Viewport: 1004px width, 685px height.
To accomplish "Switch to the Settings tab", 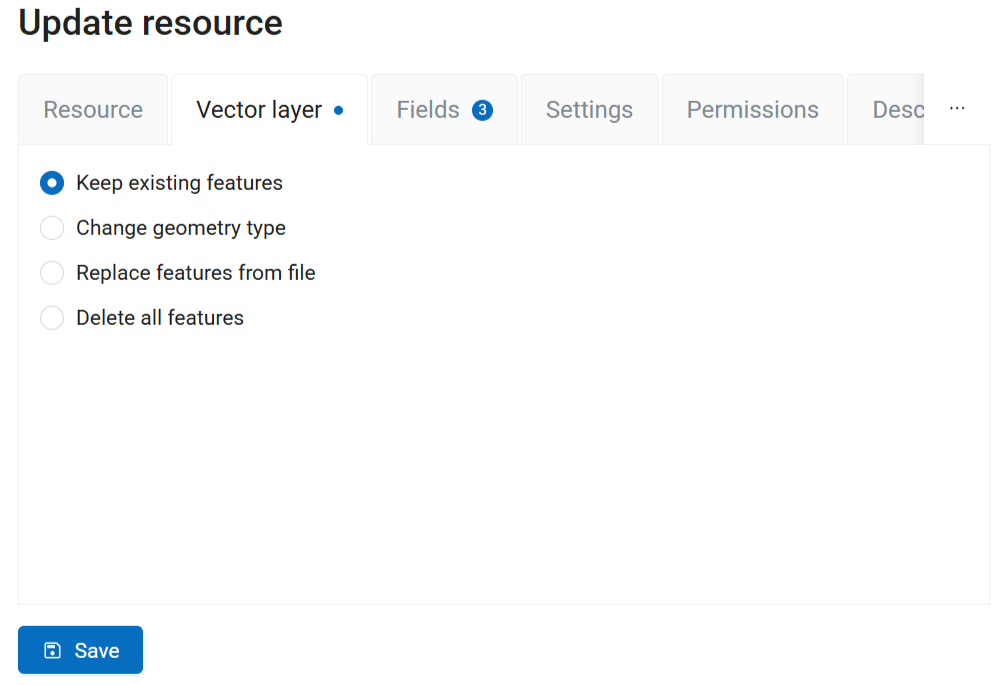I will pos(590,109).
